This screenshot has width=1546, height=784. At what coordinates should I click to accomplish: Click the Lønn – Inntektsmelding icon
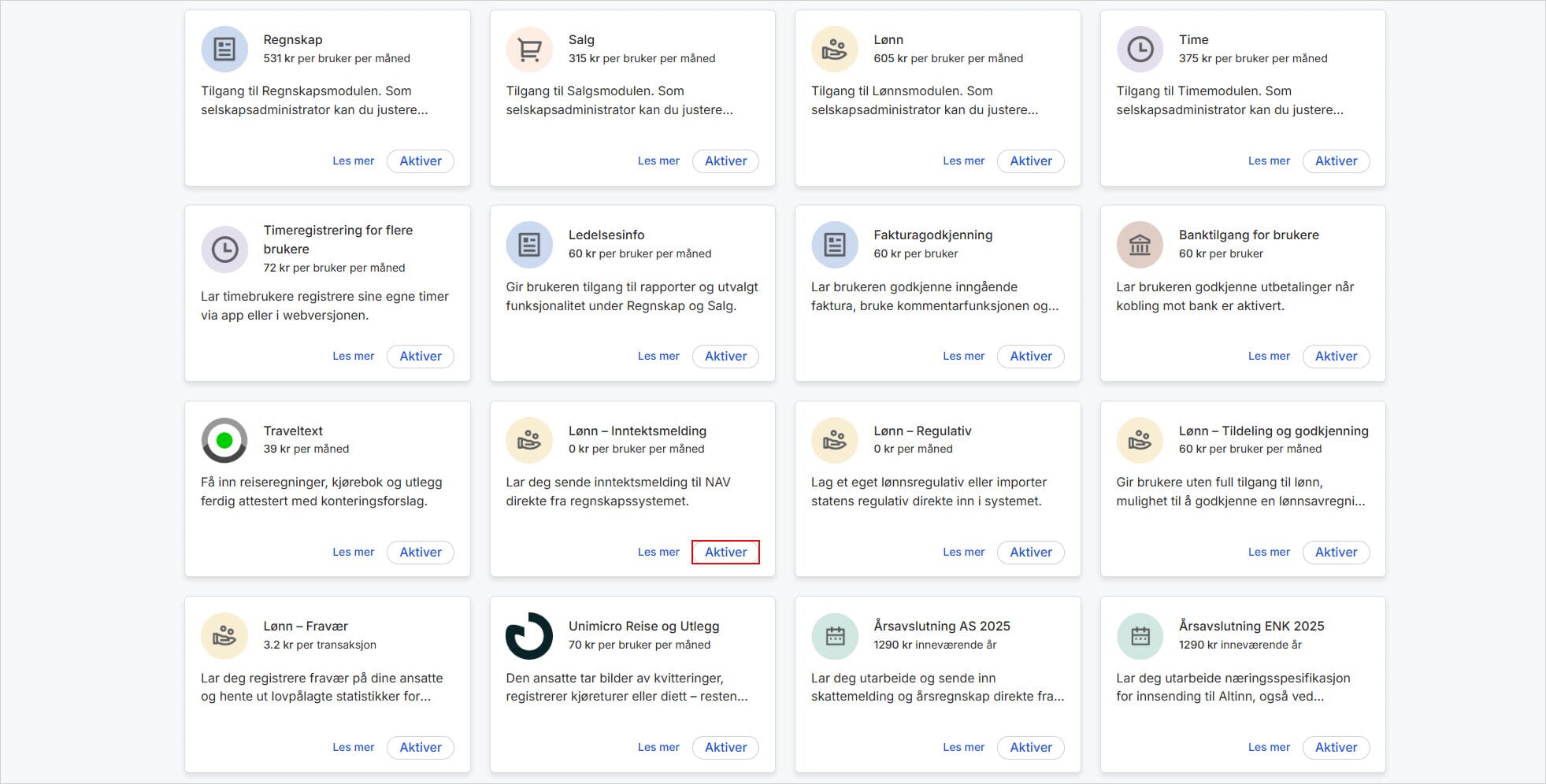[x=529, y=440]
